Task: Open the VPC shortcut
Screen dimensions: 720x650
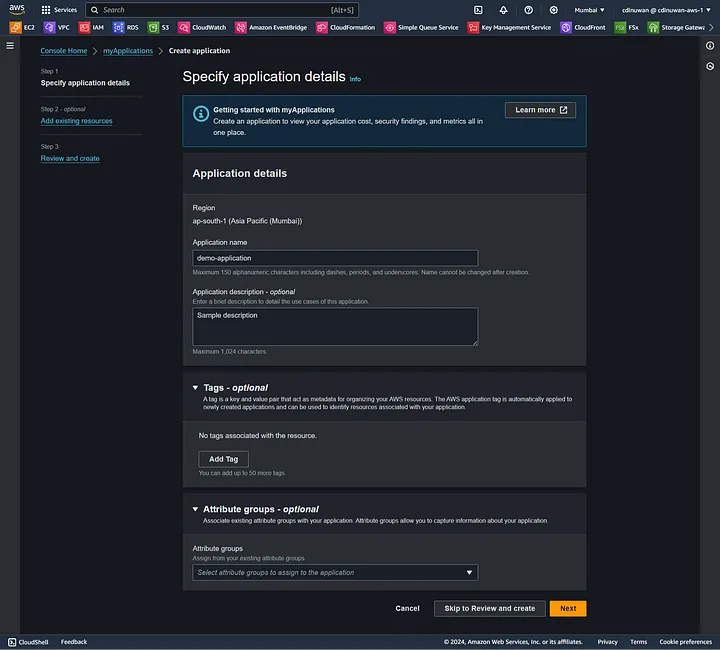Action: tap(57, 28)
